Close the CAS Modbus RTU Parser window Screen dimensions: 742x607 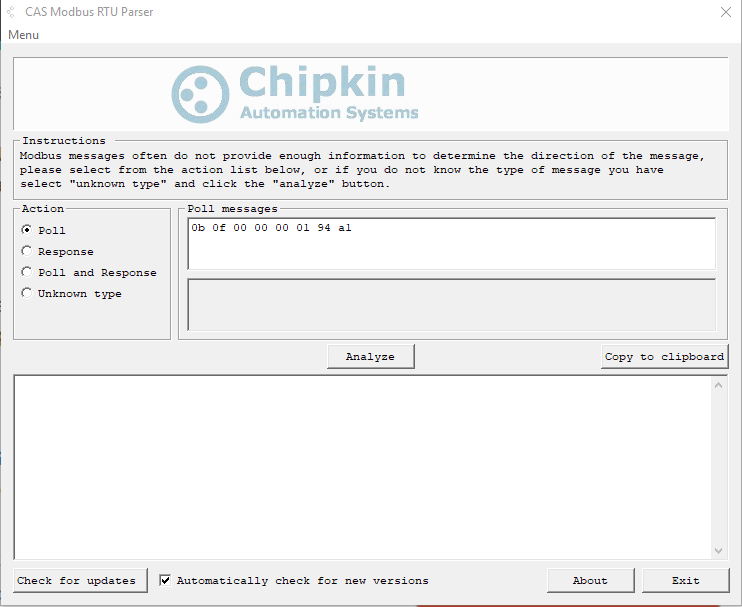pos(725,12)
